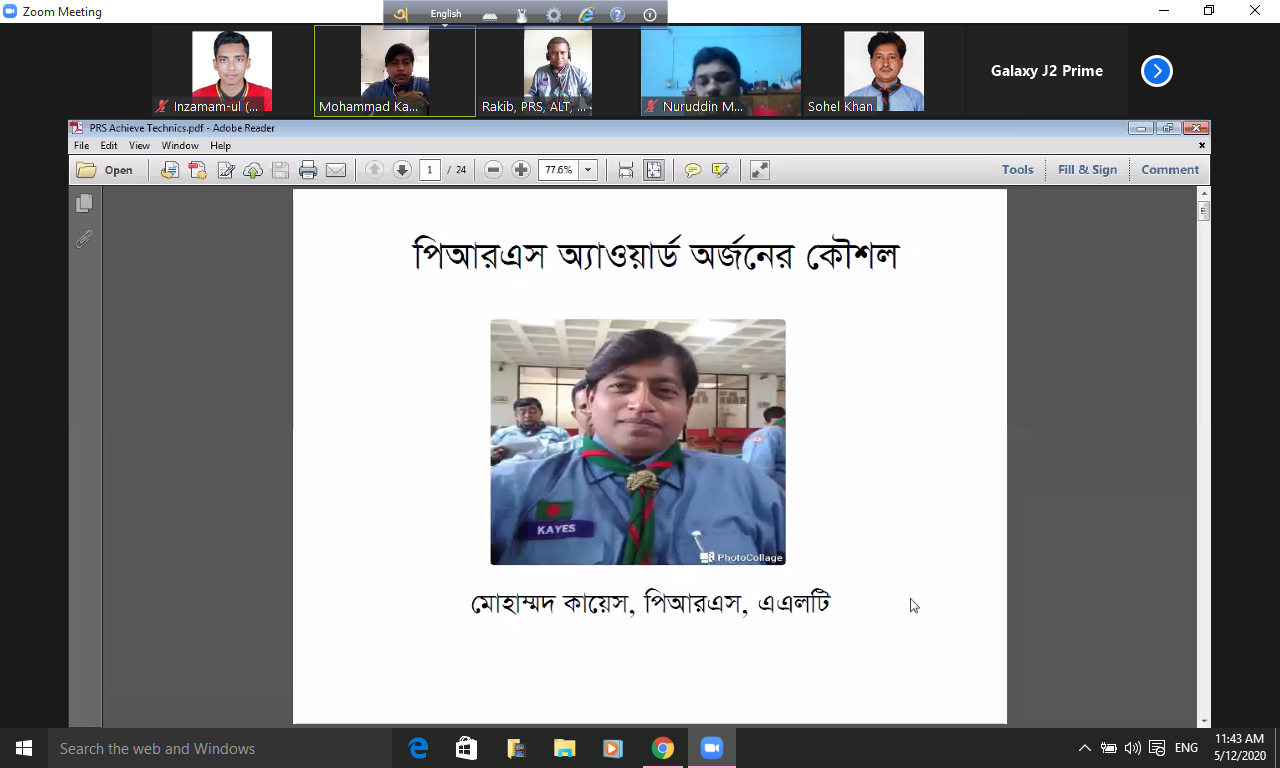The height and width of the screenshot is (768, 1280).
Task: Open page thumbnails panel in sidebar
Action: click(85, 203)
